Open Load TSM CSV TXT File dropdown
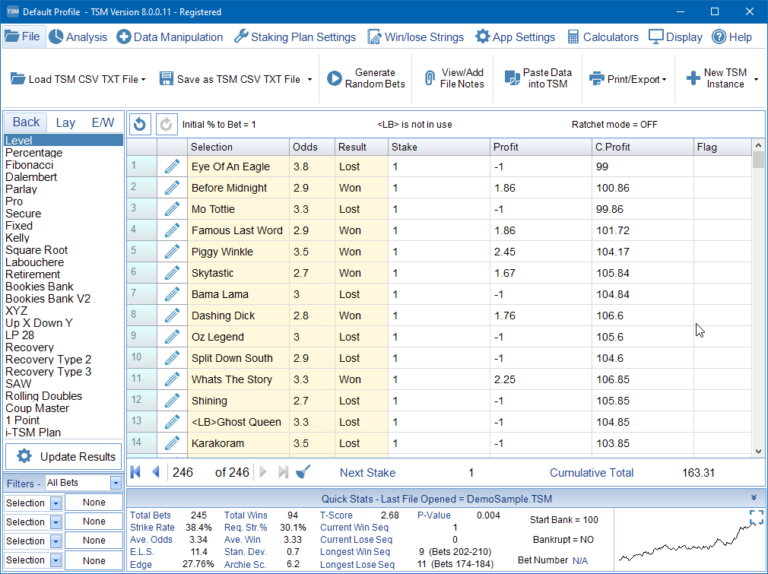768x574 pixels. tap(78, 79)
